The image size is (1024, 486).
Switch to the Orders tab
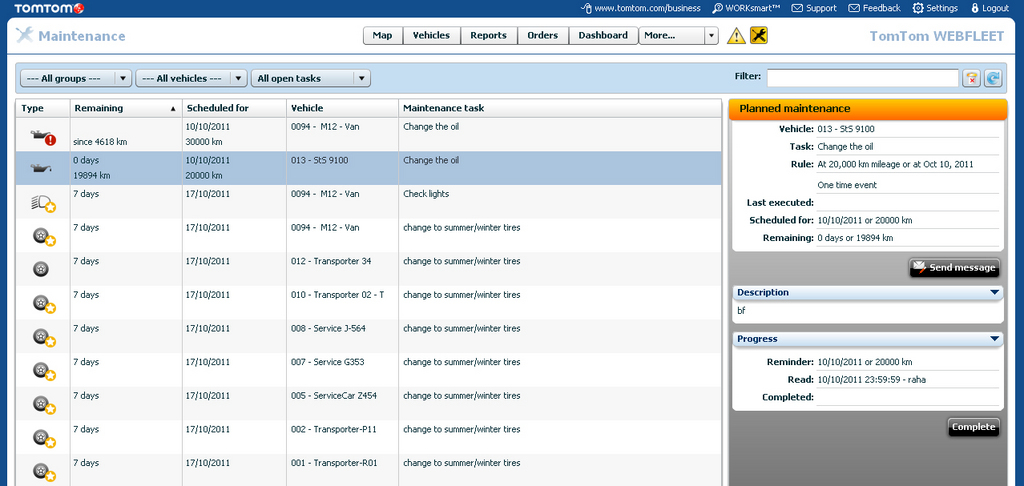tap(543, 35)
